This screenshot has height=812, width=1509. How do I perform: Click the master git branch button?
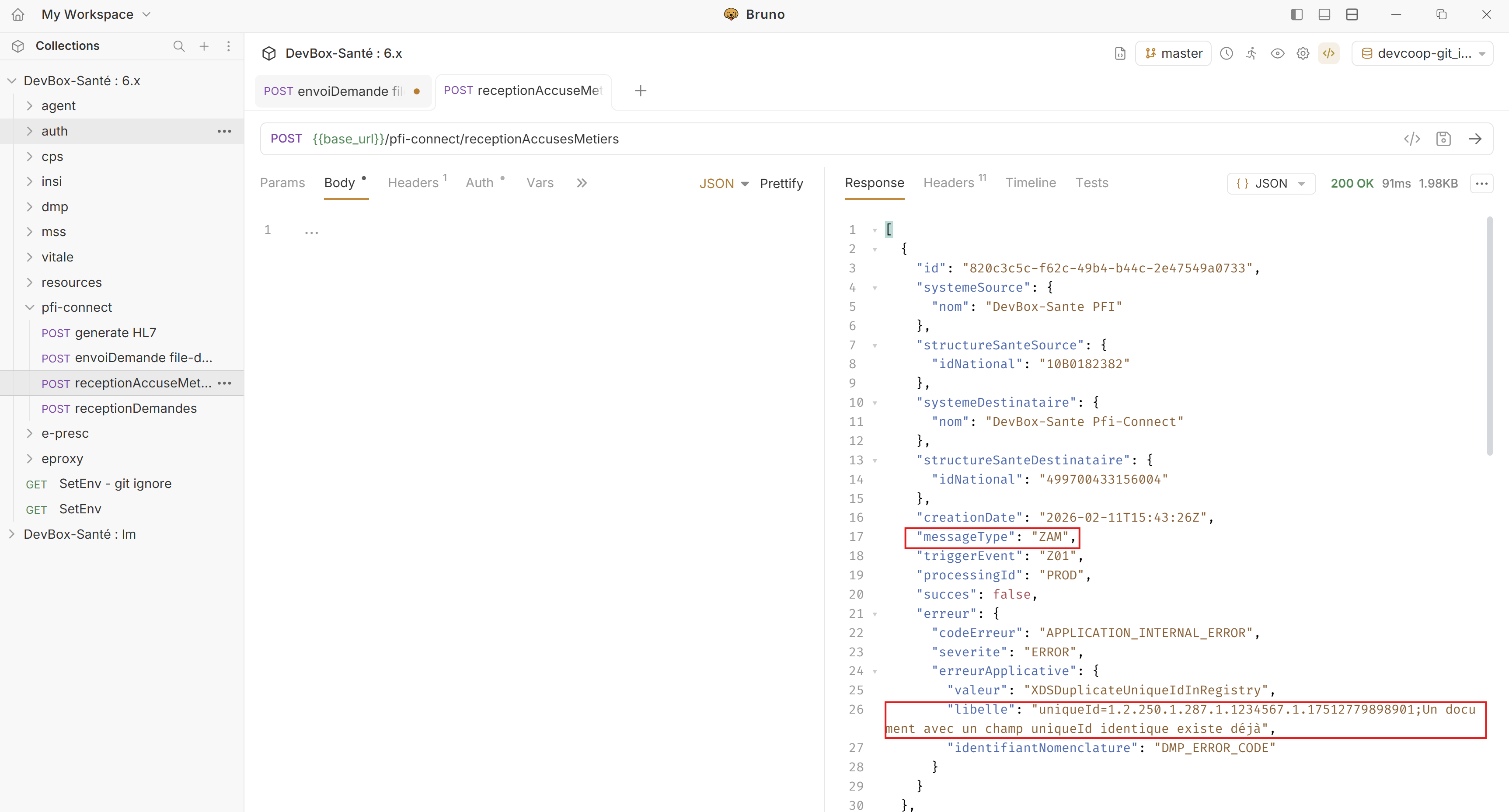pyautogui.click(x=1173, y=53)
